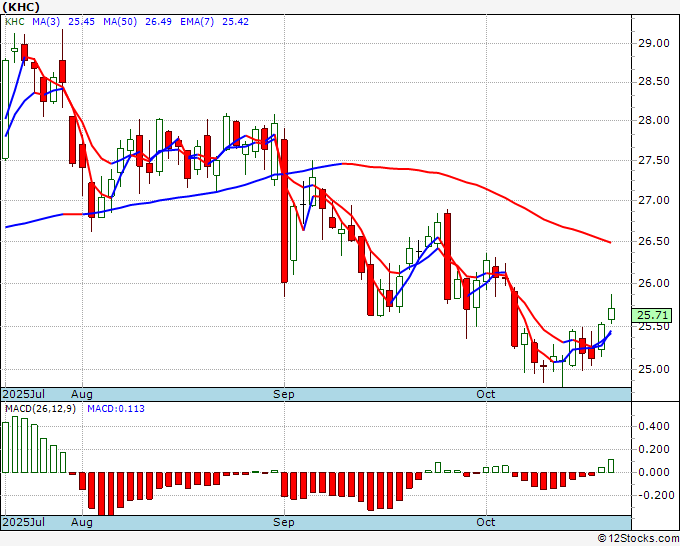The image size is (680, 546).
Task: Click the 2025Jul label on MACD axis
Action: coord(24,522)
